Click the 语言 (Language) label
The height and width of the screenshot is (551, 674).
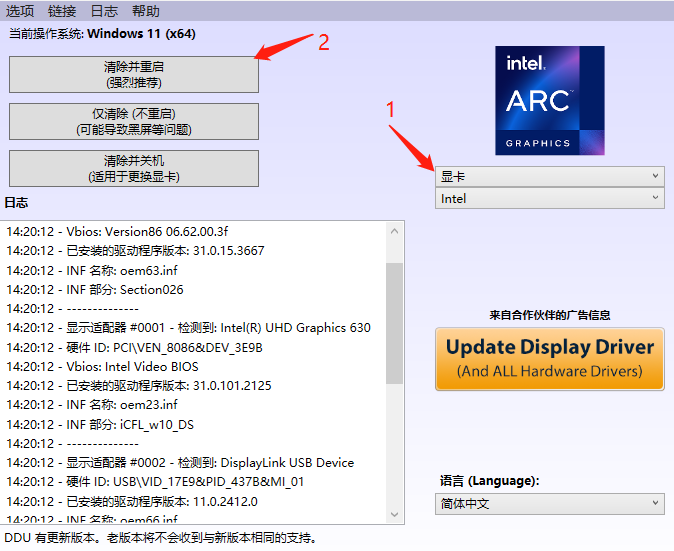pyautogui.click(x=490, y=481)
